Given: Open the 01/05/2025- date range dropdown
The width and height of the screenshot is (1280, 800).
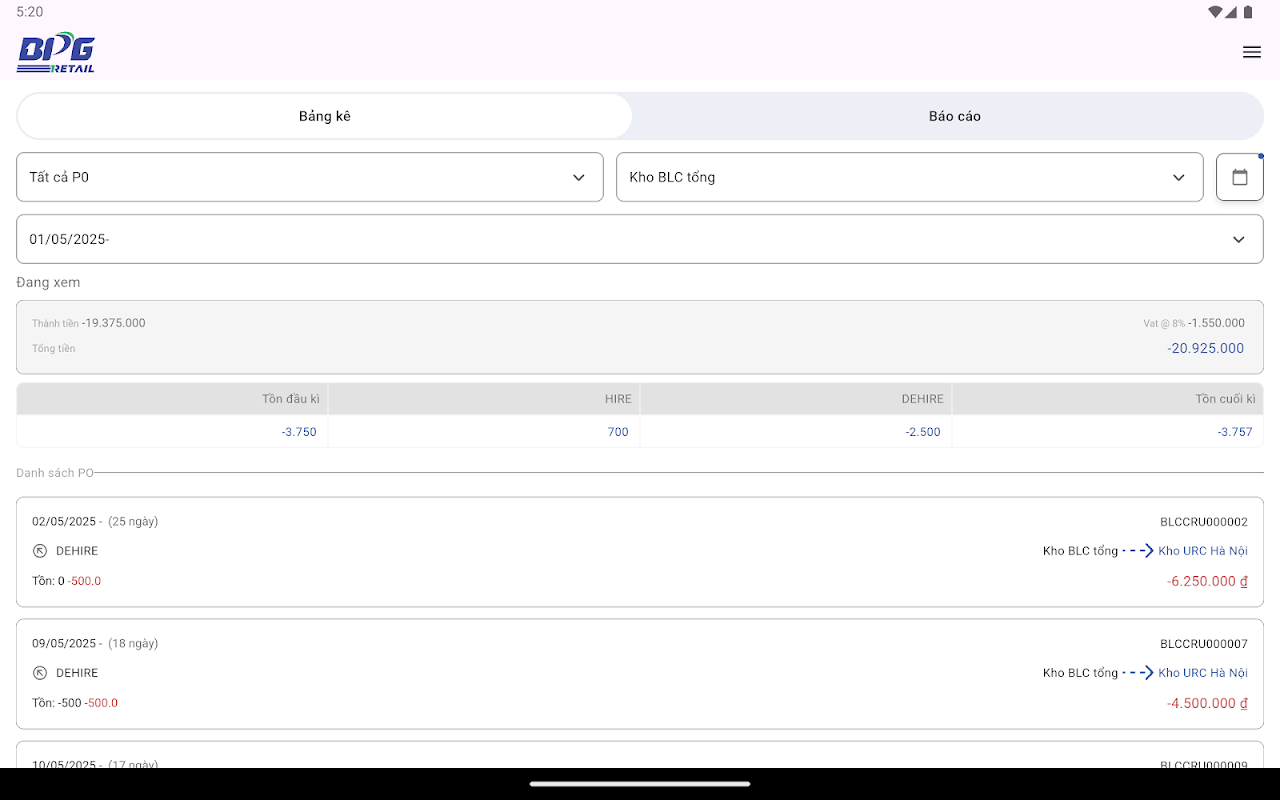Looking at the screenshot, I should (x=640, y=239).
